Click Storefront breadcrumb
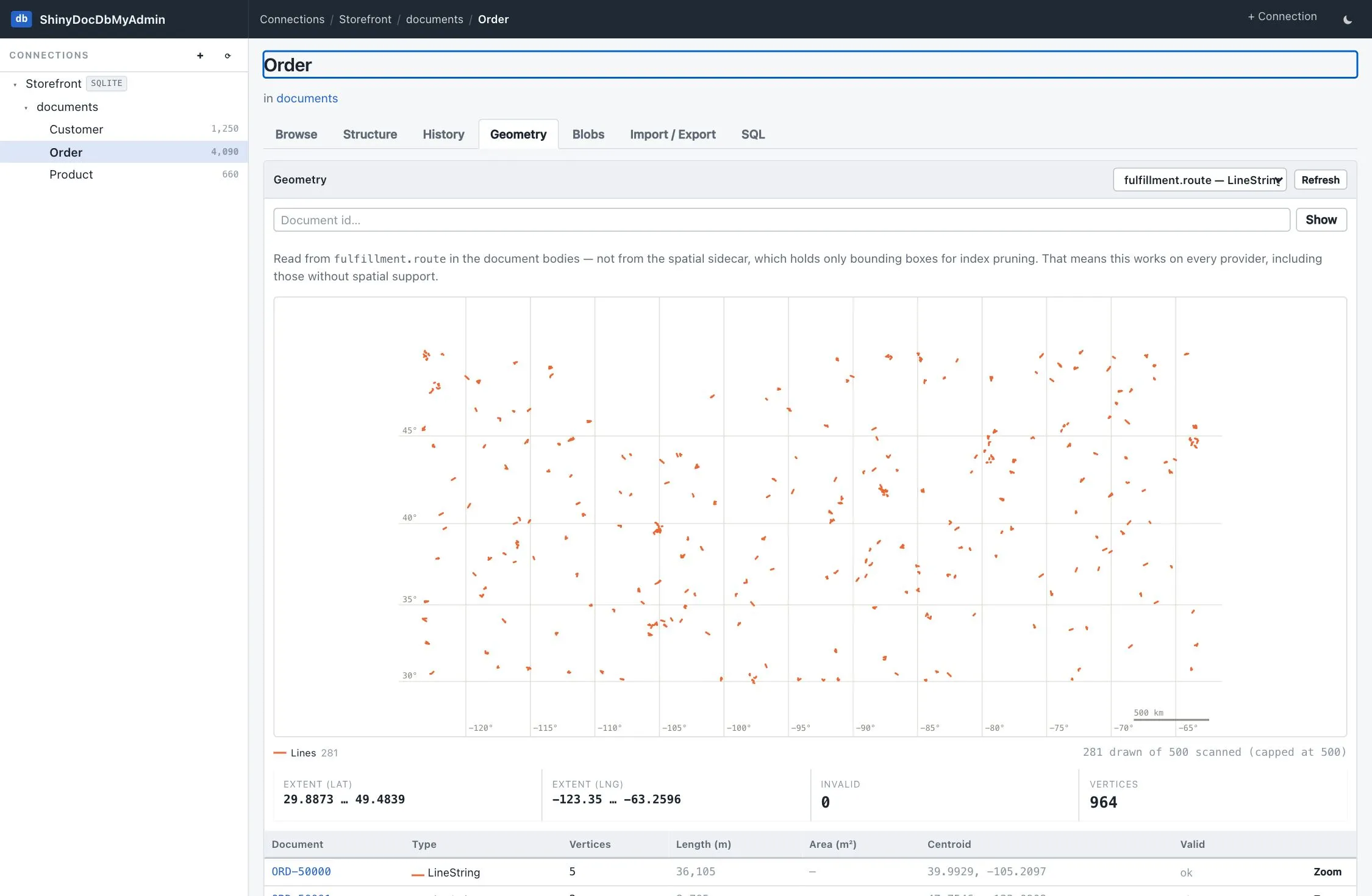Viewport: 1372px width, 896px height. [x=365, y=20]
